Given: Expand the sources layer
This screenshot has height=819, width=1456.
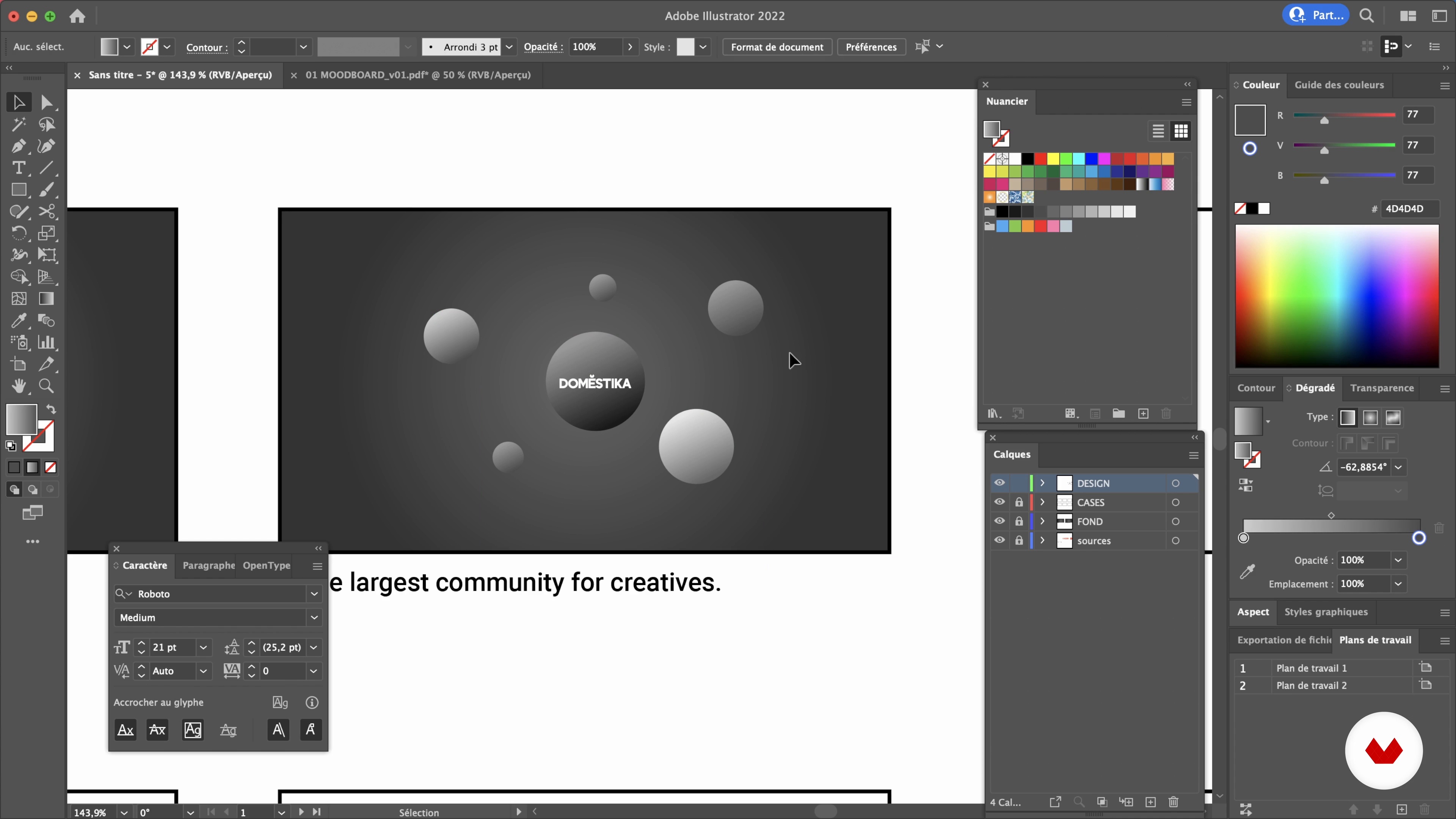Looking at the screenshot, I should 1043,540.
